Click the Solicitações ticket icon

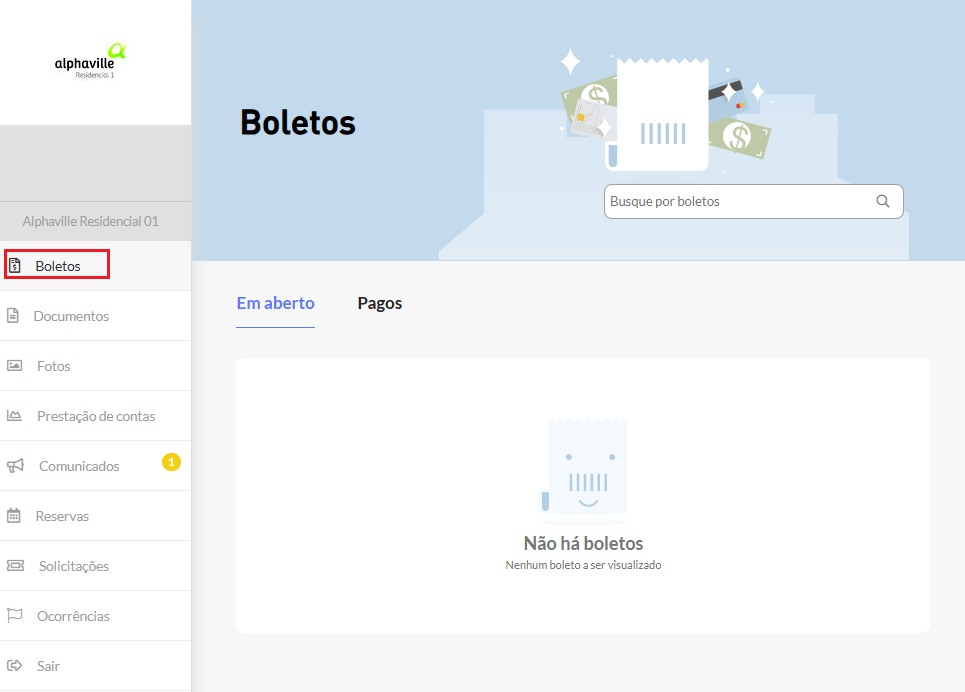pos(15,566)
